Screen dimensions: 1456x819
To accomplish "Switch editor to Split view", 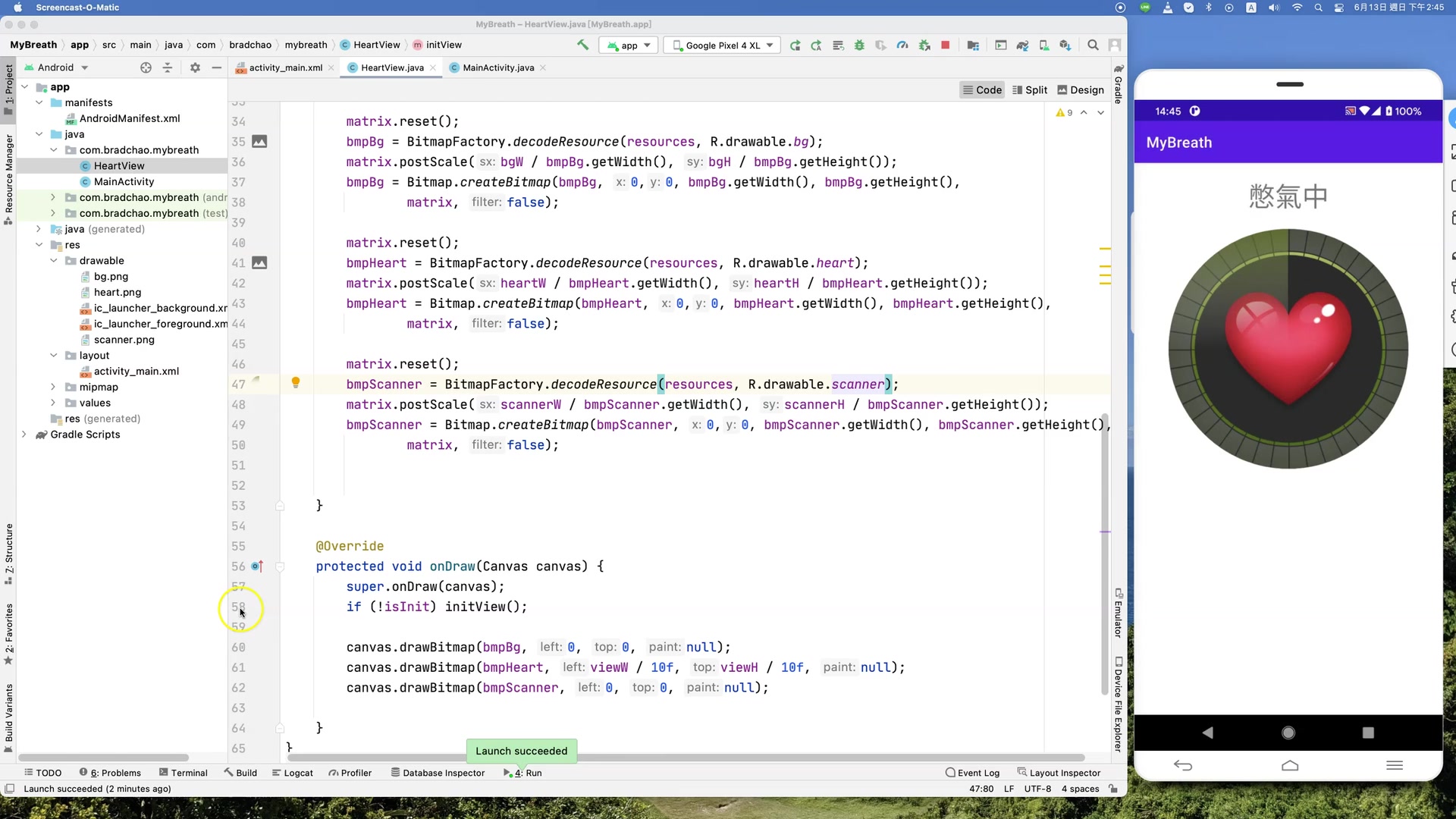I will [x=1029, y=89].
